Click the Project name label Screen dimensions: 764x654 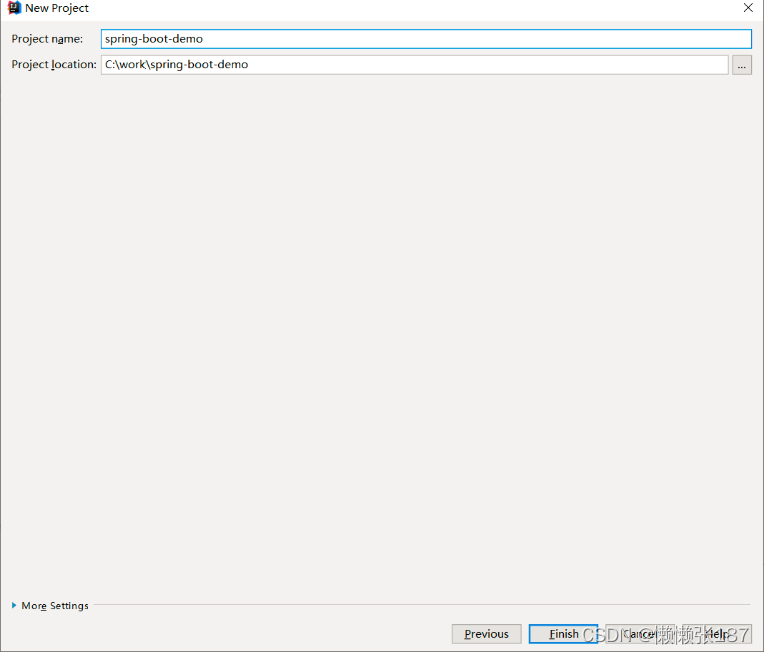[47, 39]
